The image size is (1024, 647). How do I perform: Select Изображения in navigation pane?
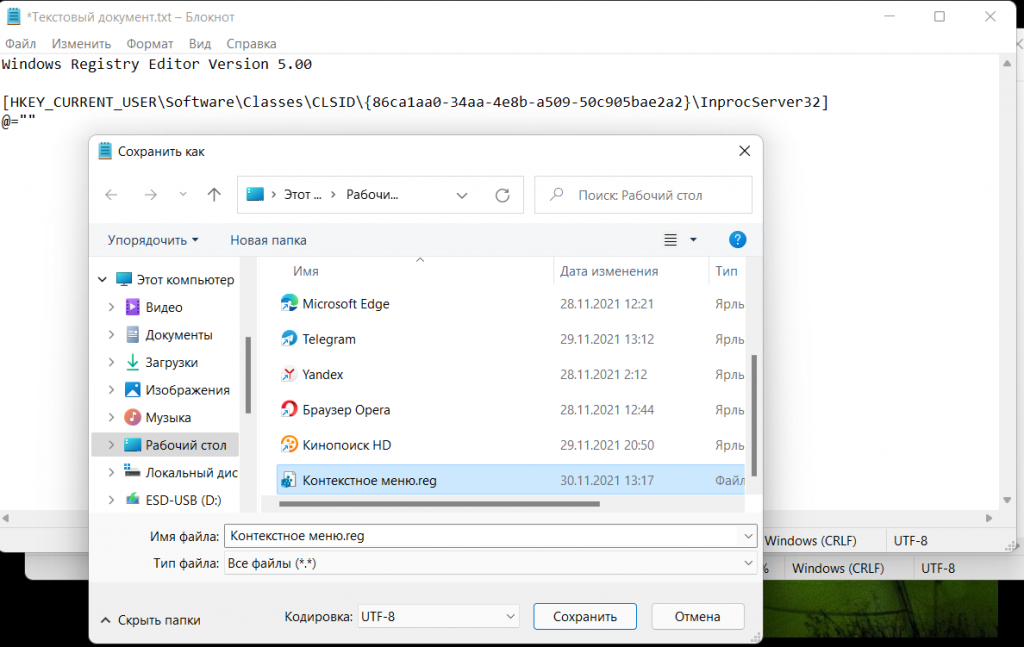[187, 390]
